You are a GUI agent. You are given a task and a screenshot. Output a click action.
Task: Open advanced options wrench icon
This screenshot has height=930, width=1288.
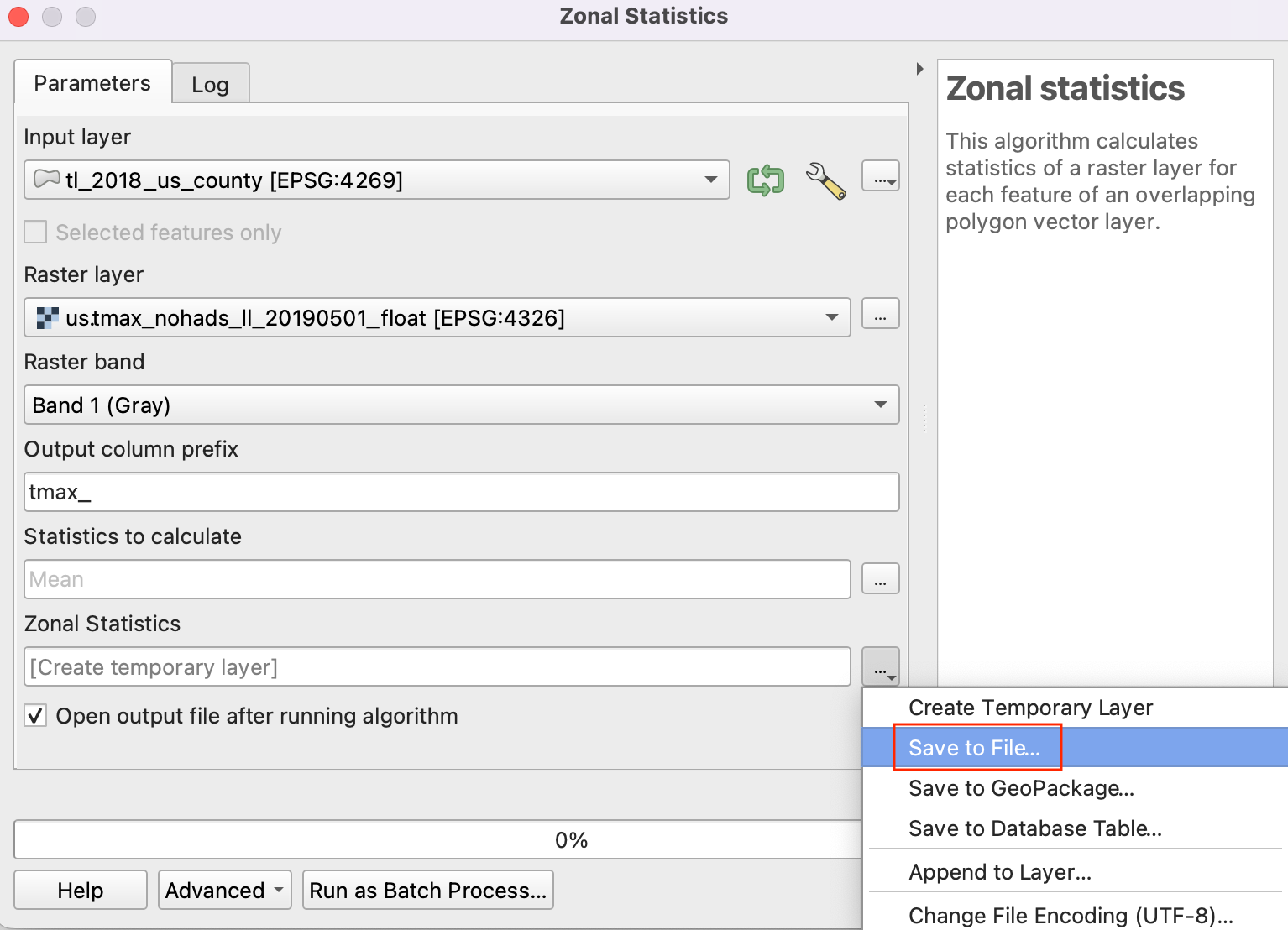coord(825,180)
